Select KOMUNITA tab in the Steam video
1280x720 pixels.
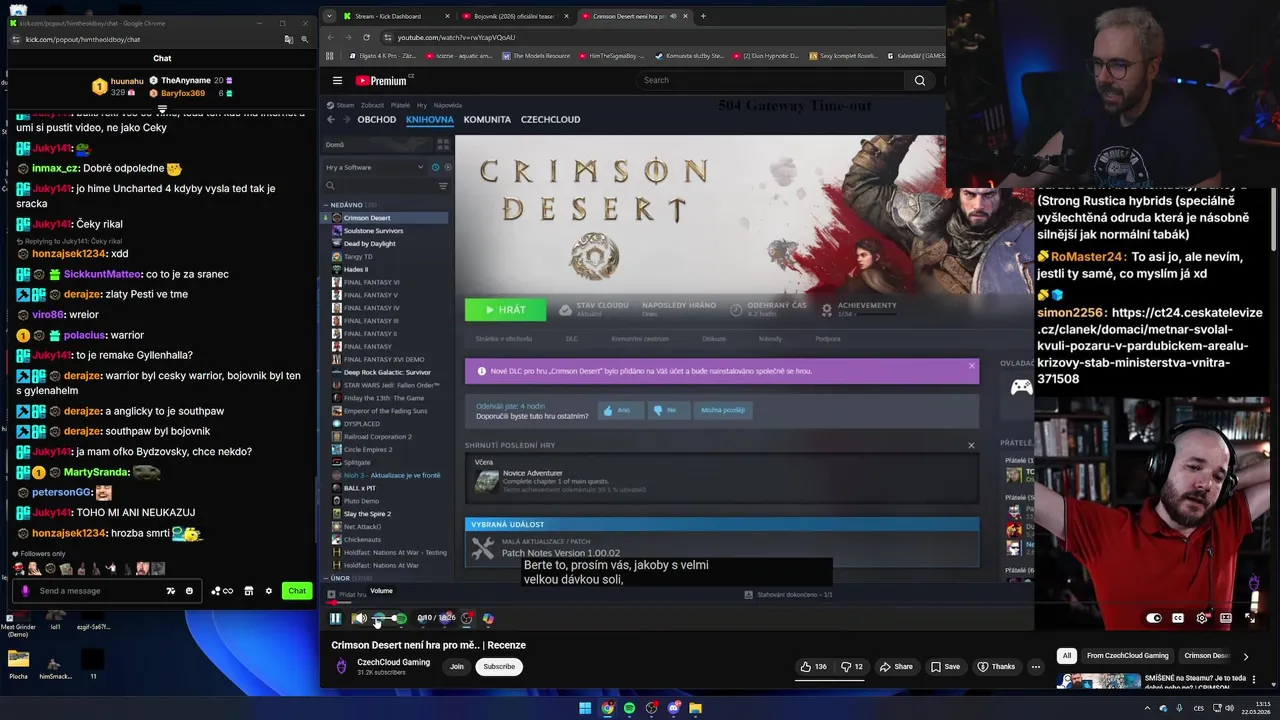tap(487, 119)
